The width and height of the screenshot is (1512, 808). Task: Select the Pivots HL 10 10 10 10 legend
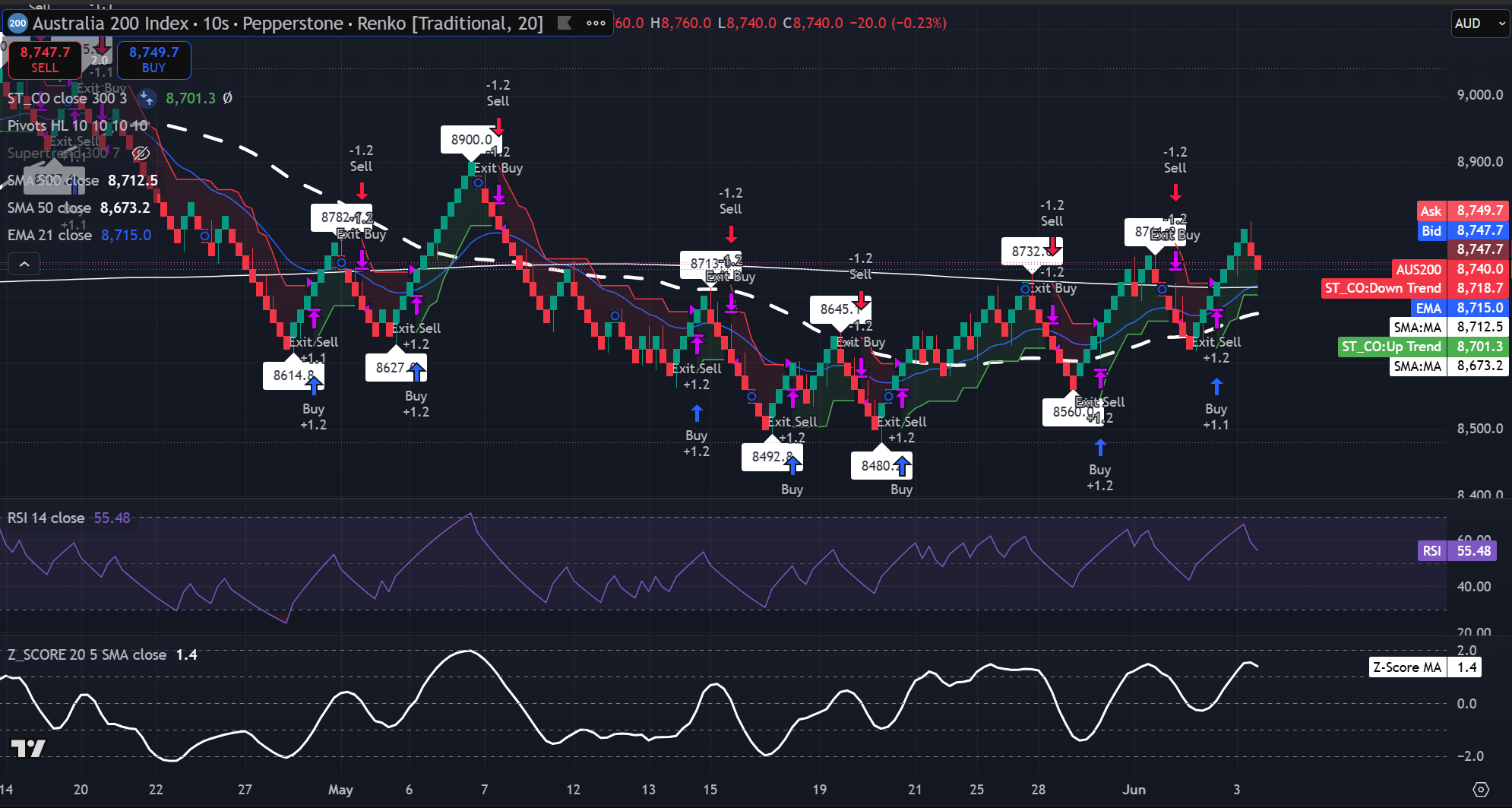point(77,125)
